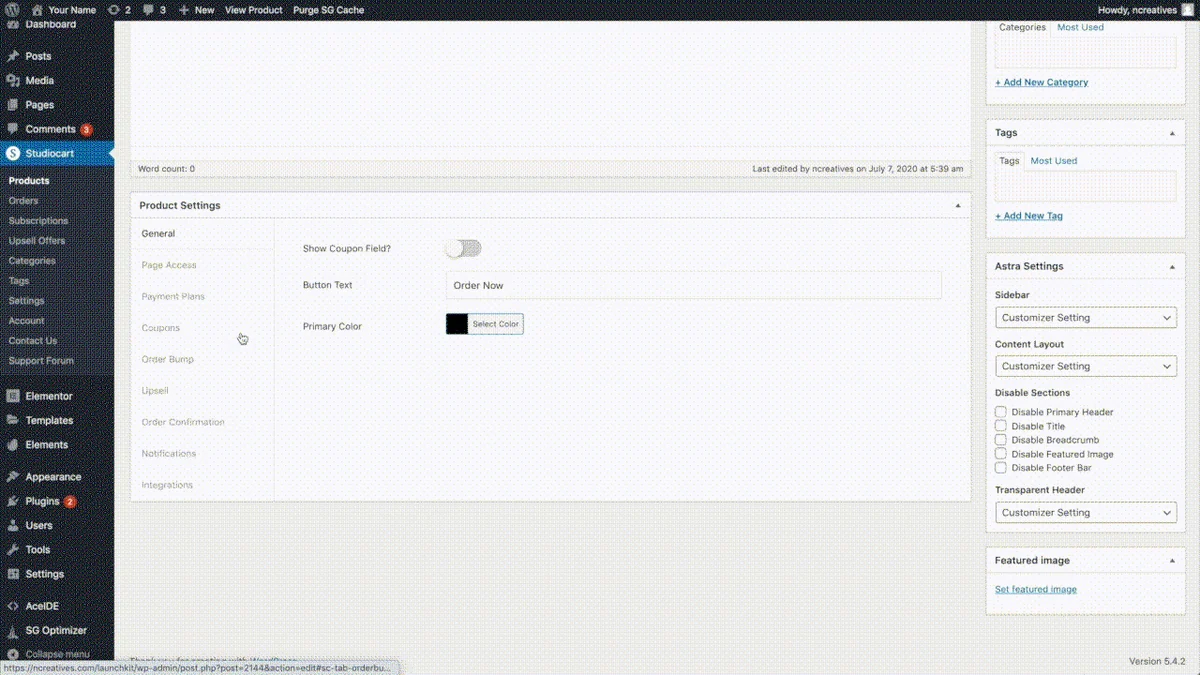This screenshot has width=1200, height=675.
Task: Open the Media library icon
Action: point(13,80)
